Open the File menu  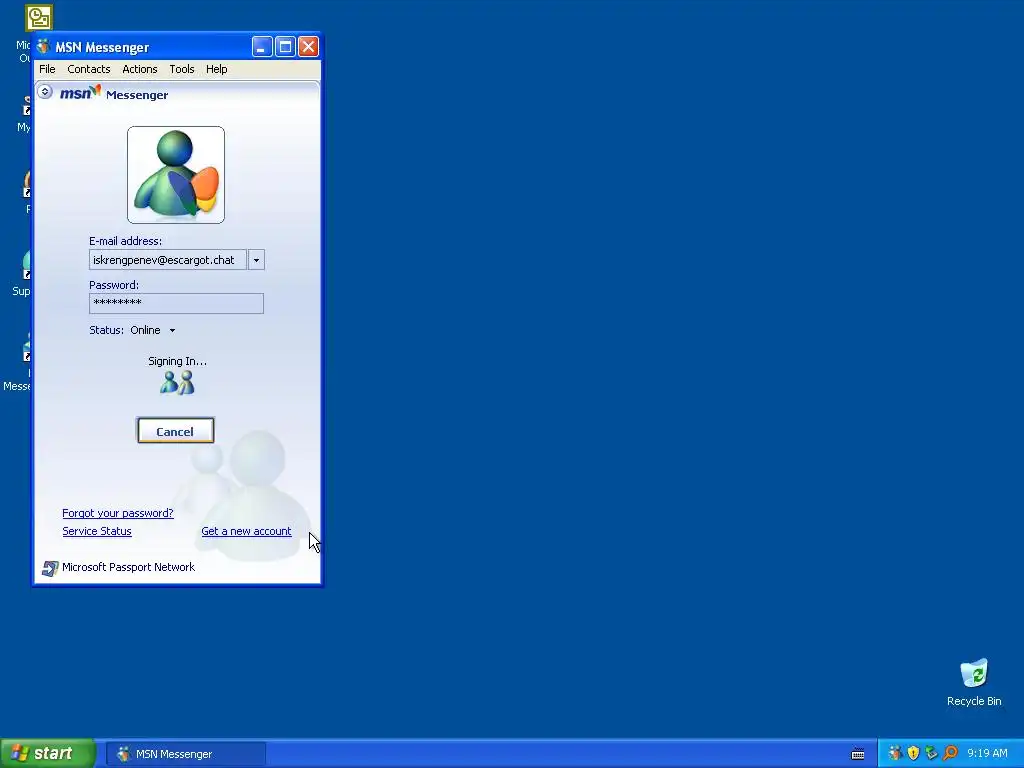pyautogui.click(x=47, y=69)
